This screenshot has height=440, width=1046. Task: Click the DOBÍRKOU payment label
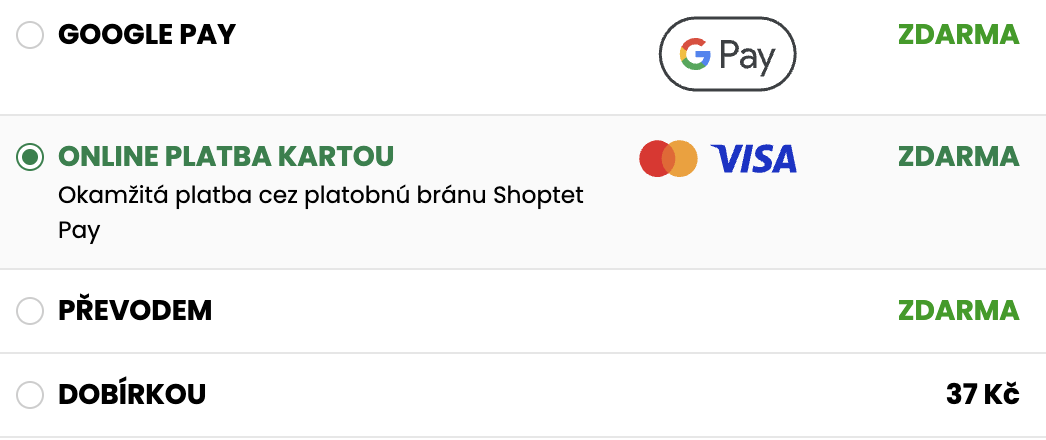132,394
